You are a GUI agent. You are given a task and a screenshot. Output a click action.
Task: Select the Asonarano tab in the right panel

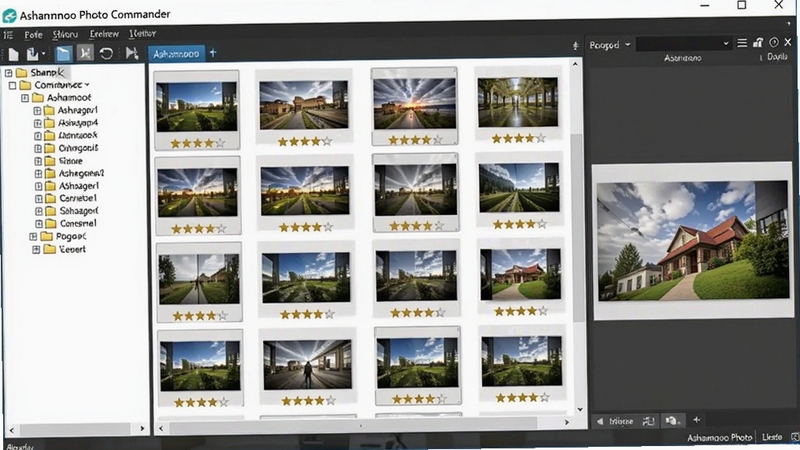(x=683, y=58)
